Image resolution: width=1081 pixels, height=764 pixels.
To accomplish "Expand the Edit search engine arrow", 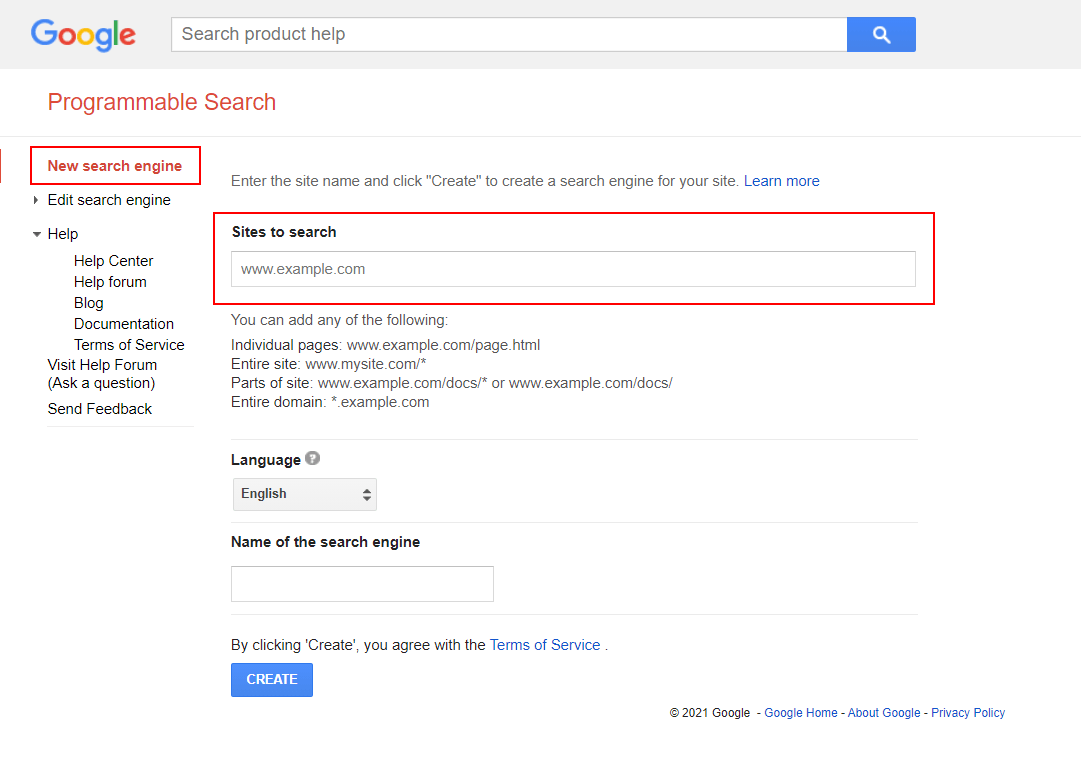I will click(x=36, y=200).
